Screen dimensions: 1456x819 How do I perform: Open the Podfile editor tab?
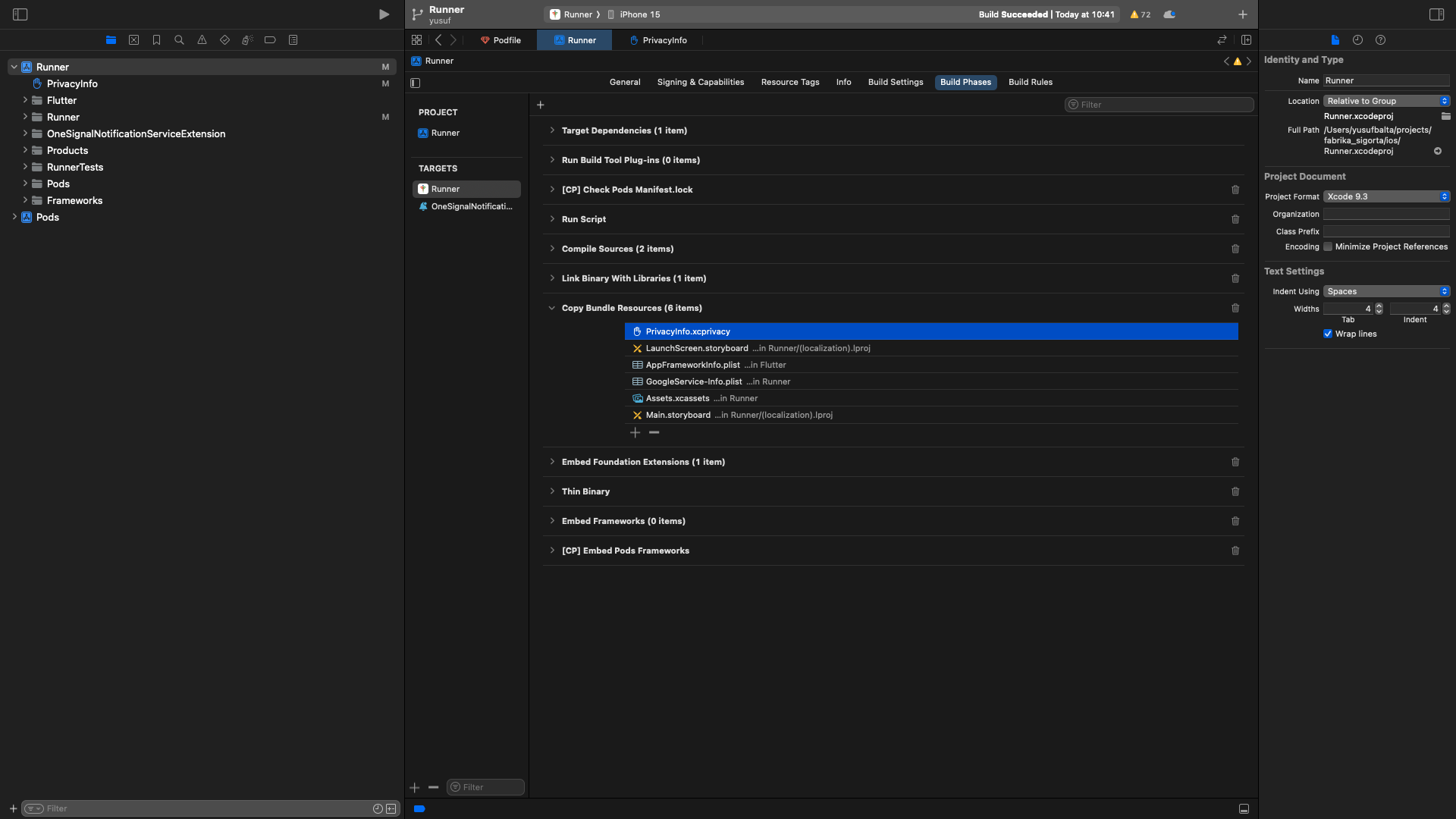tap(500, 40)
